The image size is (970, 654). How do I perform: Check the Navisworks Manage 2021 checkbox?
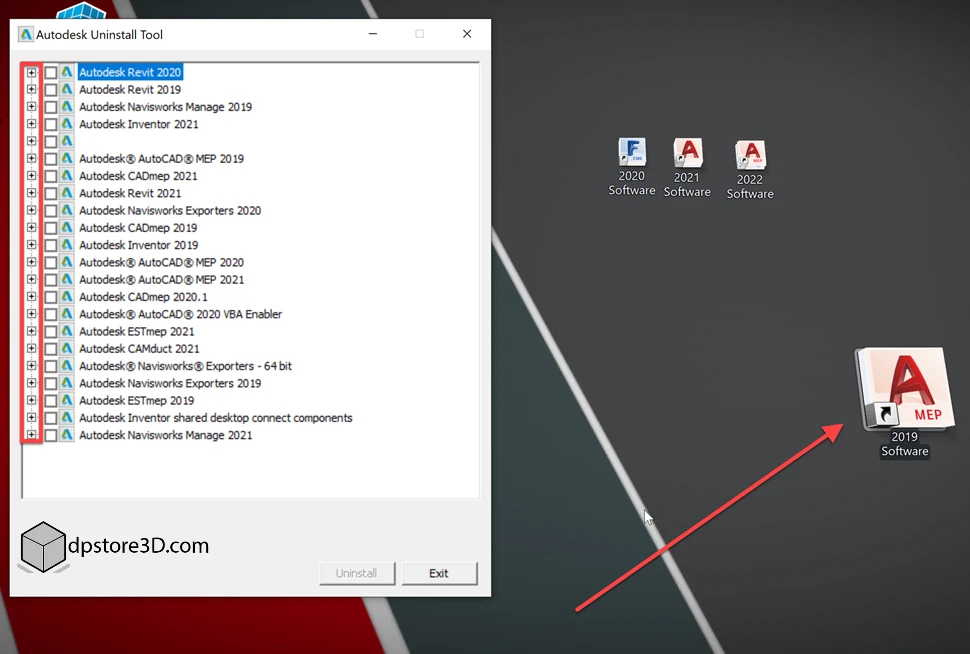click(51, 436)
